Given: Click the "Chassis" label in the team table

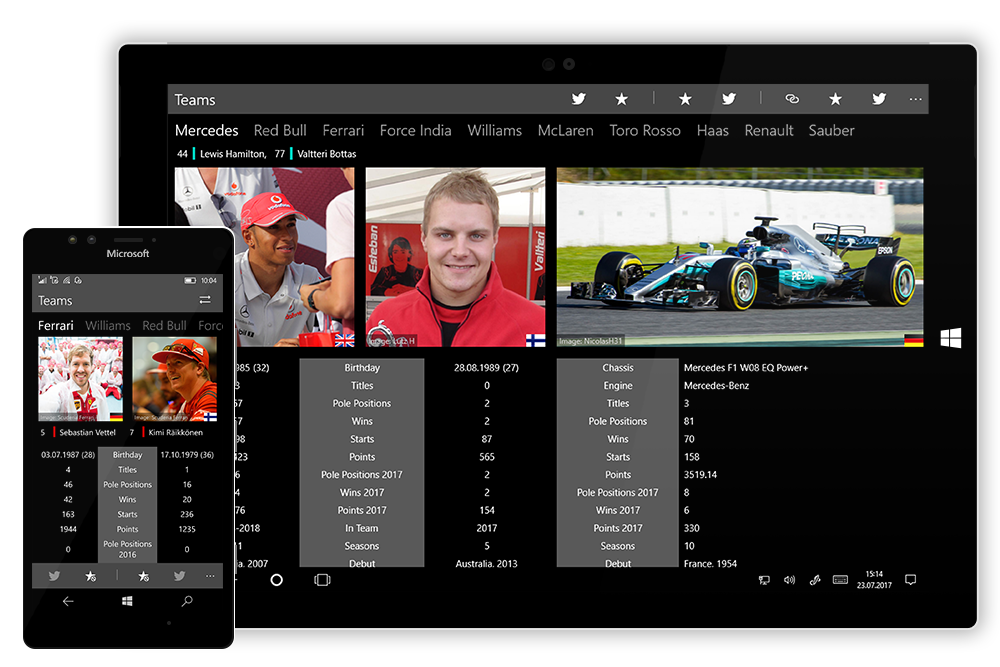Looking at the screenshot, I should tap(618, 367).
